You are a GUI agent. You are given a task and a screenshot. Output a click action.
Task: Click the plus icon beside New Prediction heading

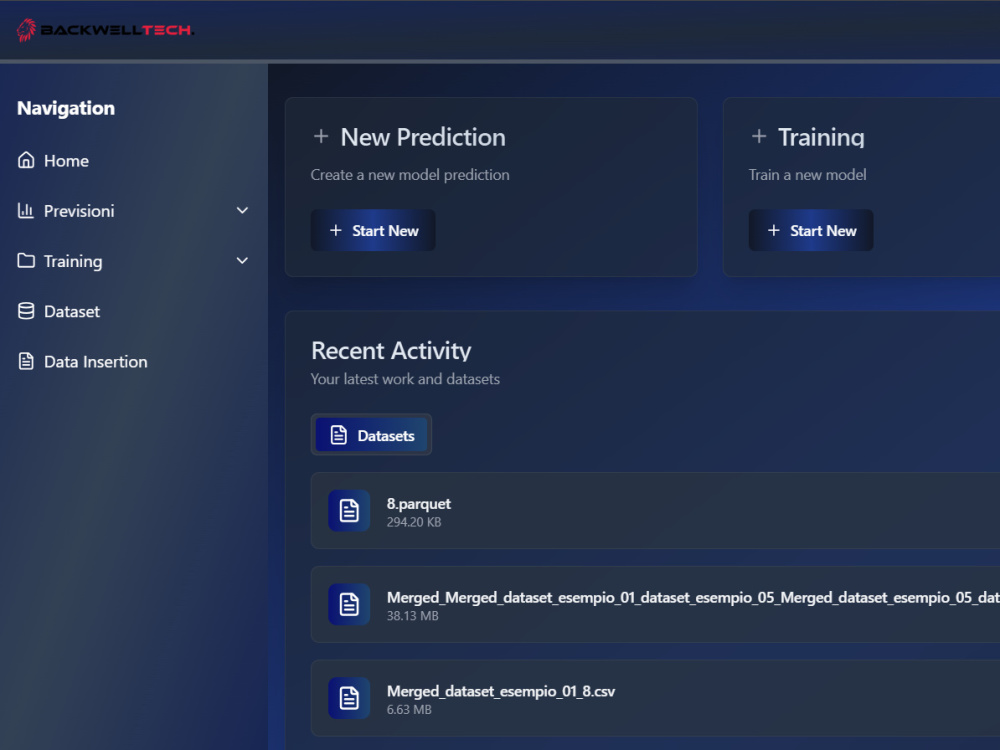(321, 136)
